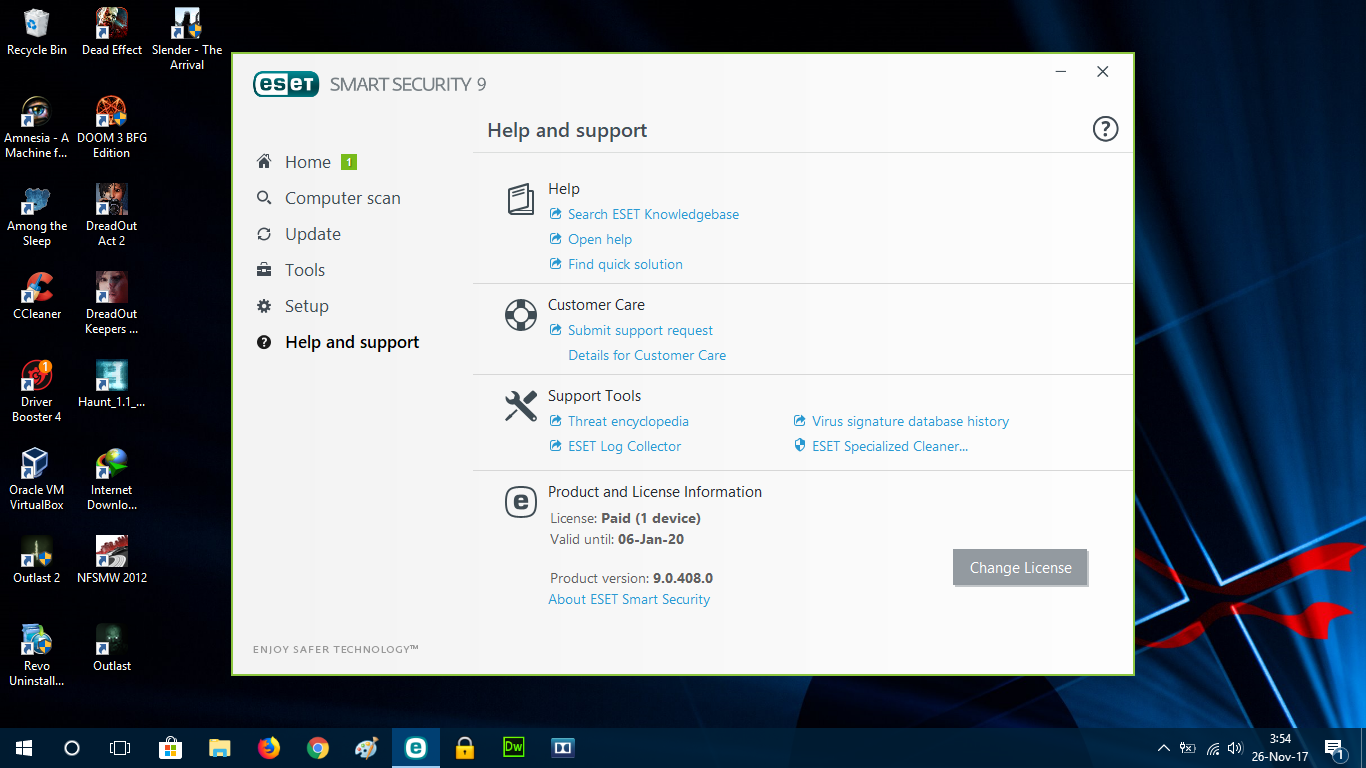Open Firefox from the taskbar
The image size is (1366, 768).
click(269, 747)
